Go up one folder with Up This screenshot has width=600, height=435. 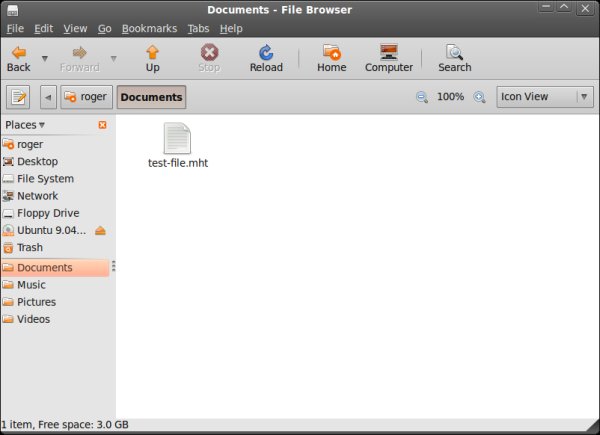tap(152, 59)
